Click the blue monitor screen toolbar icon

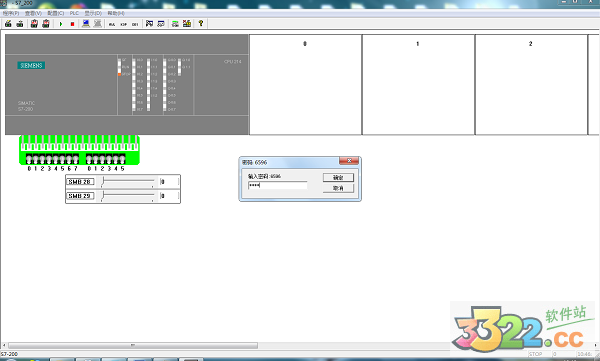[86, 23]
